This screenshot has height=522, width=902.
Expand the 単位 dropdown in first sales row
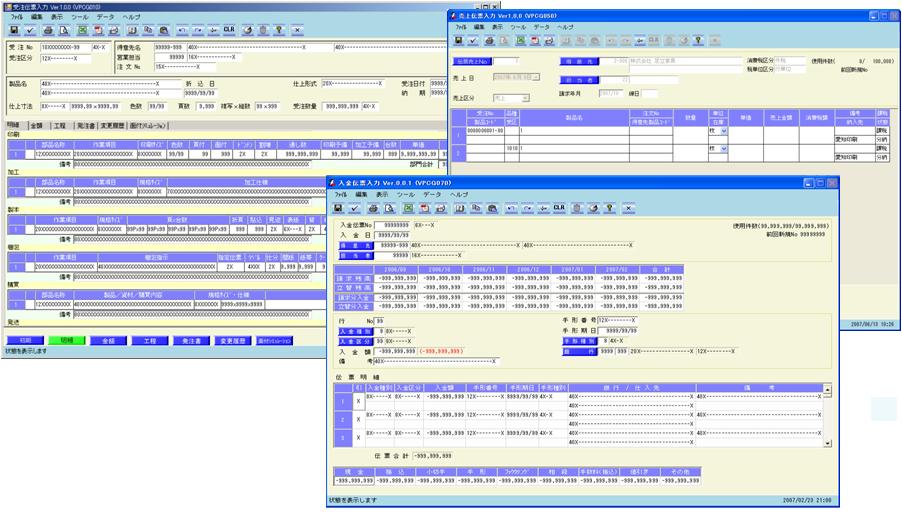click(x=723, y=131)
